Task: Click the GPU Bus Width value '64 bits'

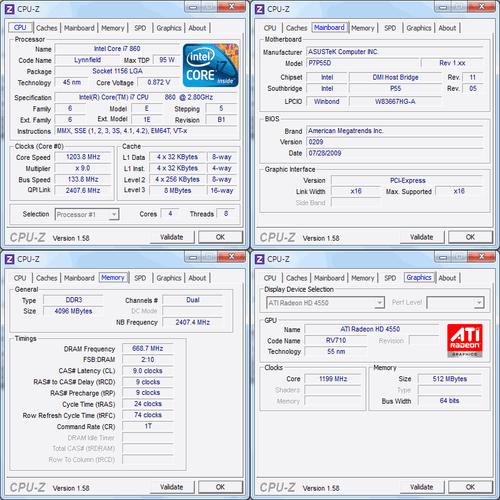Action: 450,401
